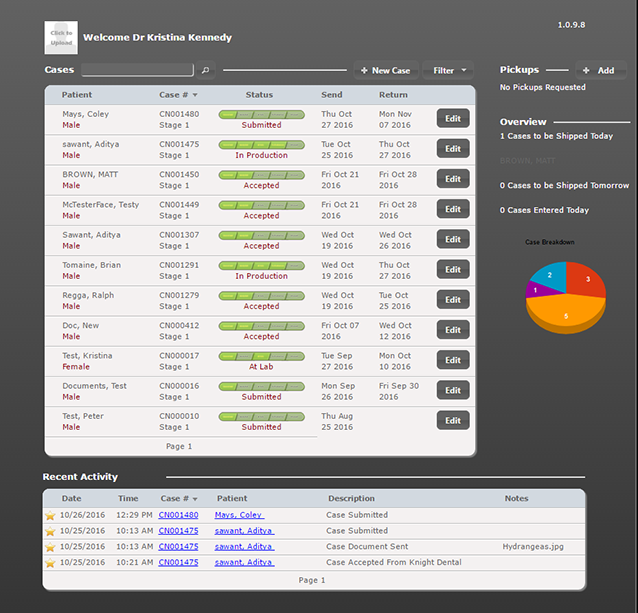
Task: Click progress bar for Test, Kristina case
Action: point(262,356)
